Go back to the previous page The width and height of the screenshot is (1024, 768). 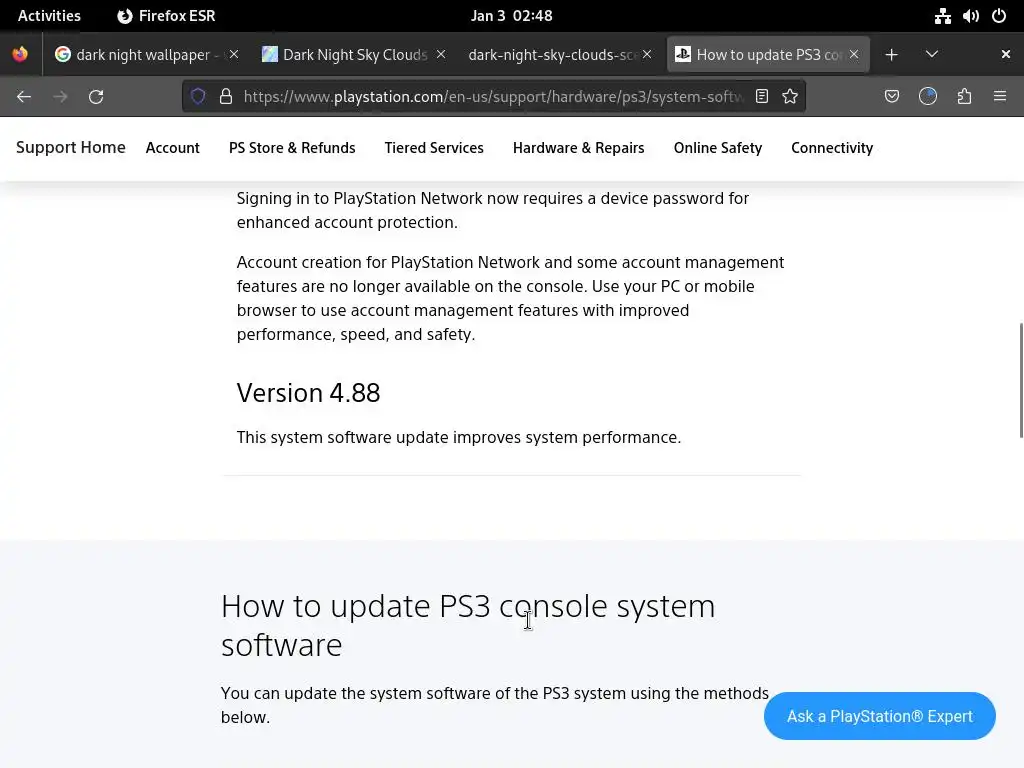[24, 96]
